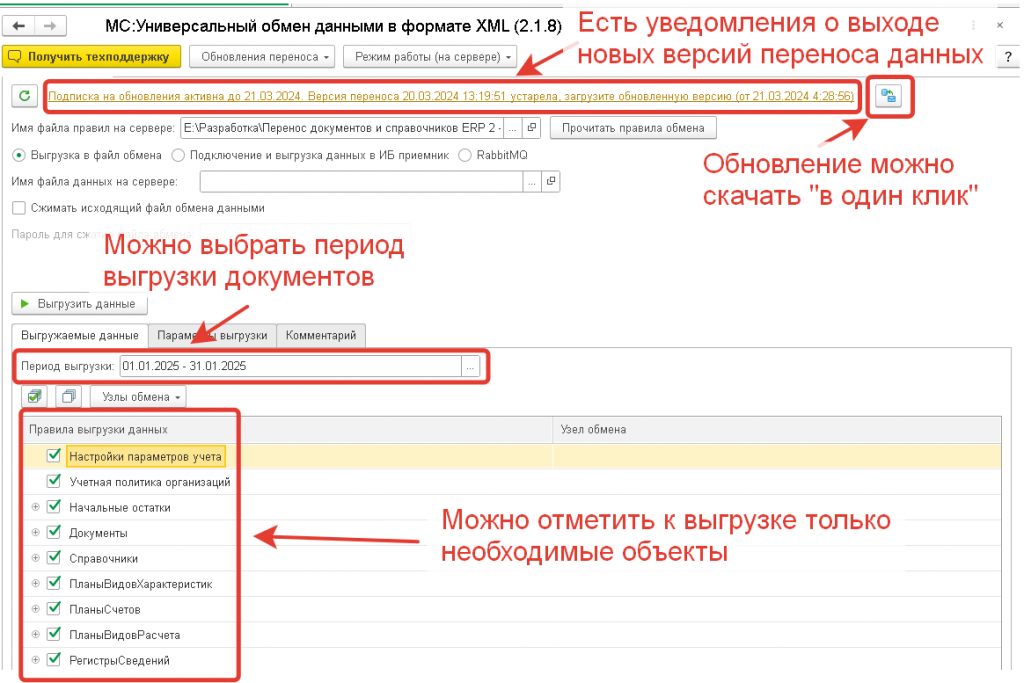Toggle the 'РегистрыСведений' checkbox
The height and width of the screenshot is (683, 1024).
(x=54, y=659)
